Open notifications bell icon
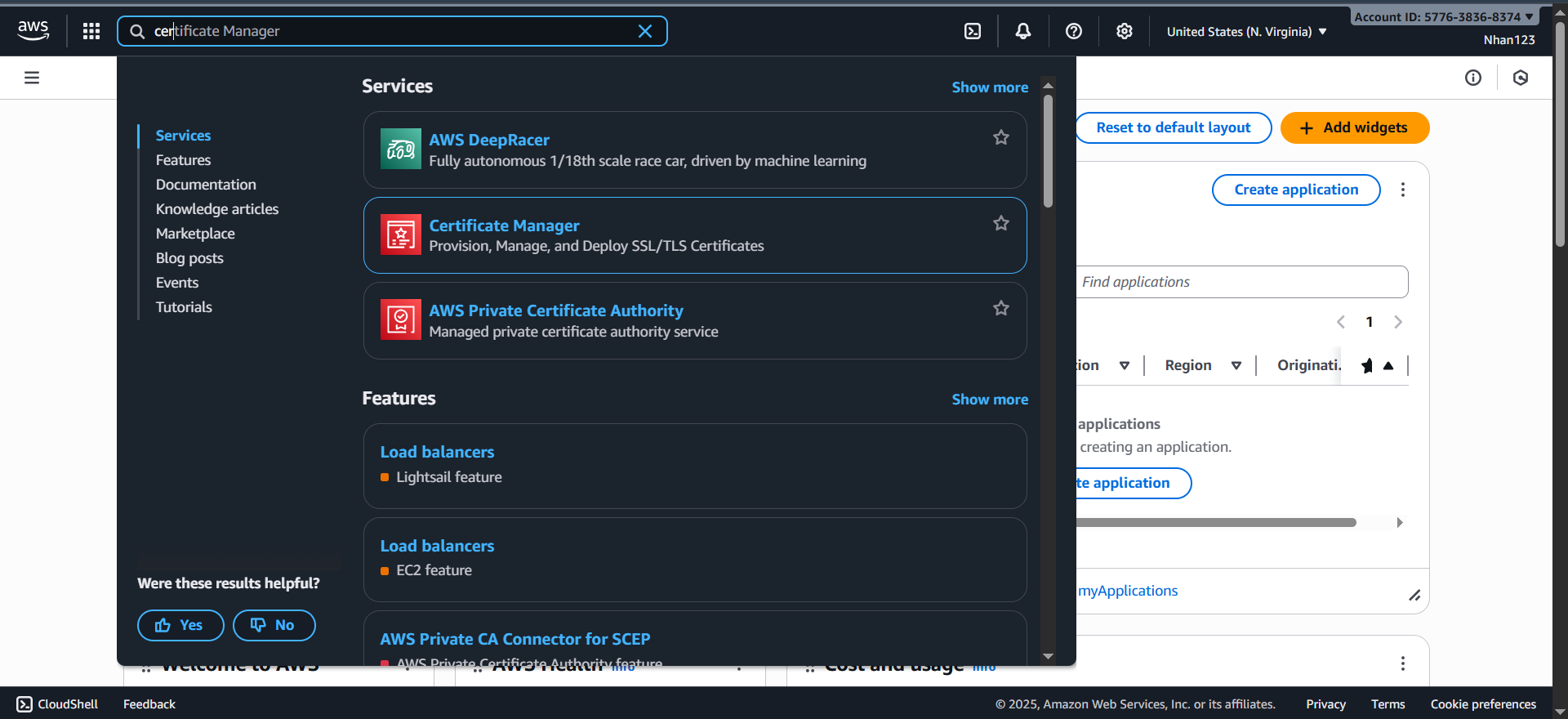The width and height of the screenshot is (1568, 719). tap(1023, 31)
